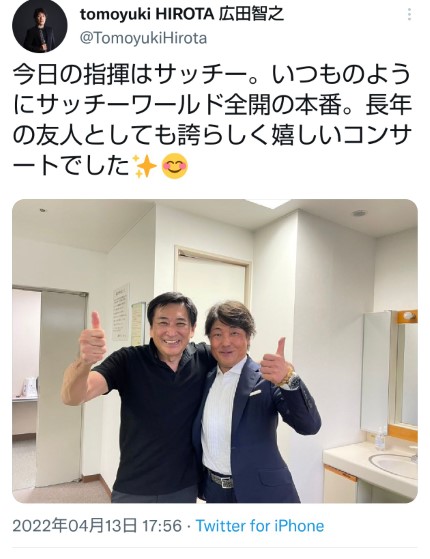Open the attached backstage photo
Image resolution: width=430 pixels, height=559 pixels.
[x=215, y=351]
